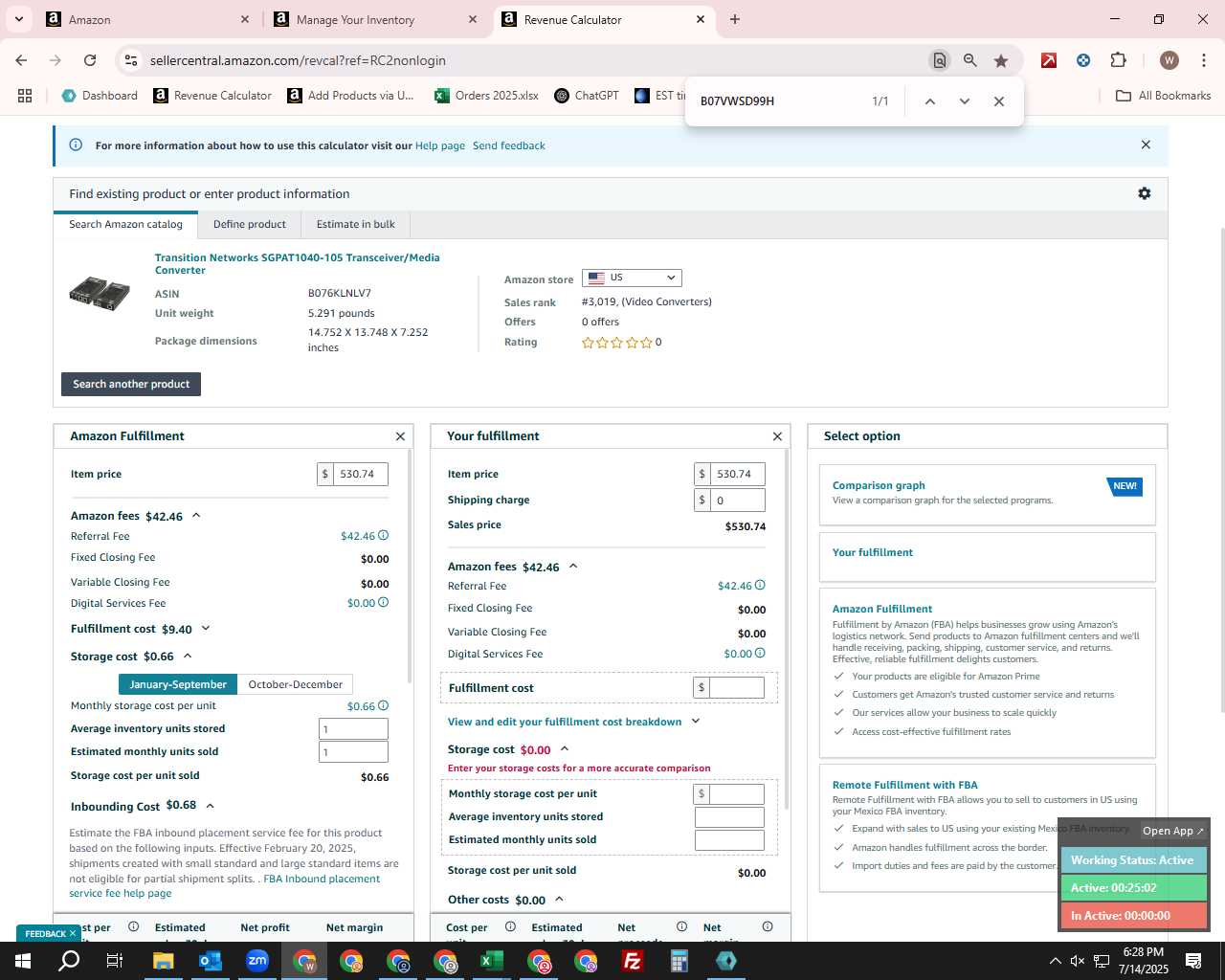Switch to Manage Your Inventory browser tab
Screen dimensions: 1225x980
point(373,19)
